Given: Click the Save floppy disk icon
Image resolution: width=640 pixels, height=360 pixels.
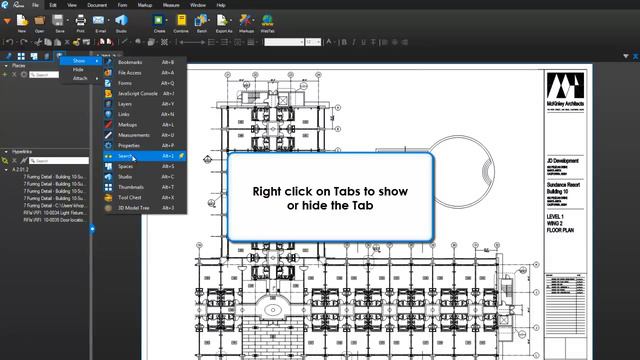Looking at the screenshot, I should (x=58, y=20).
